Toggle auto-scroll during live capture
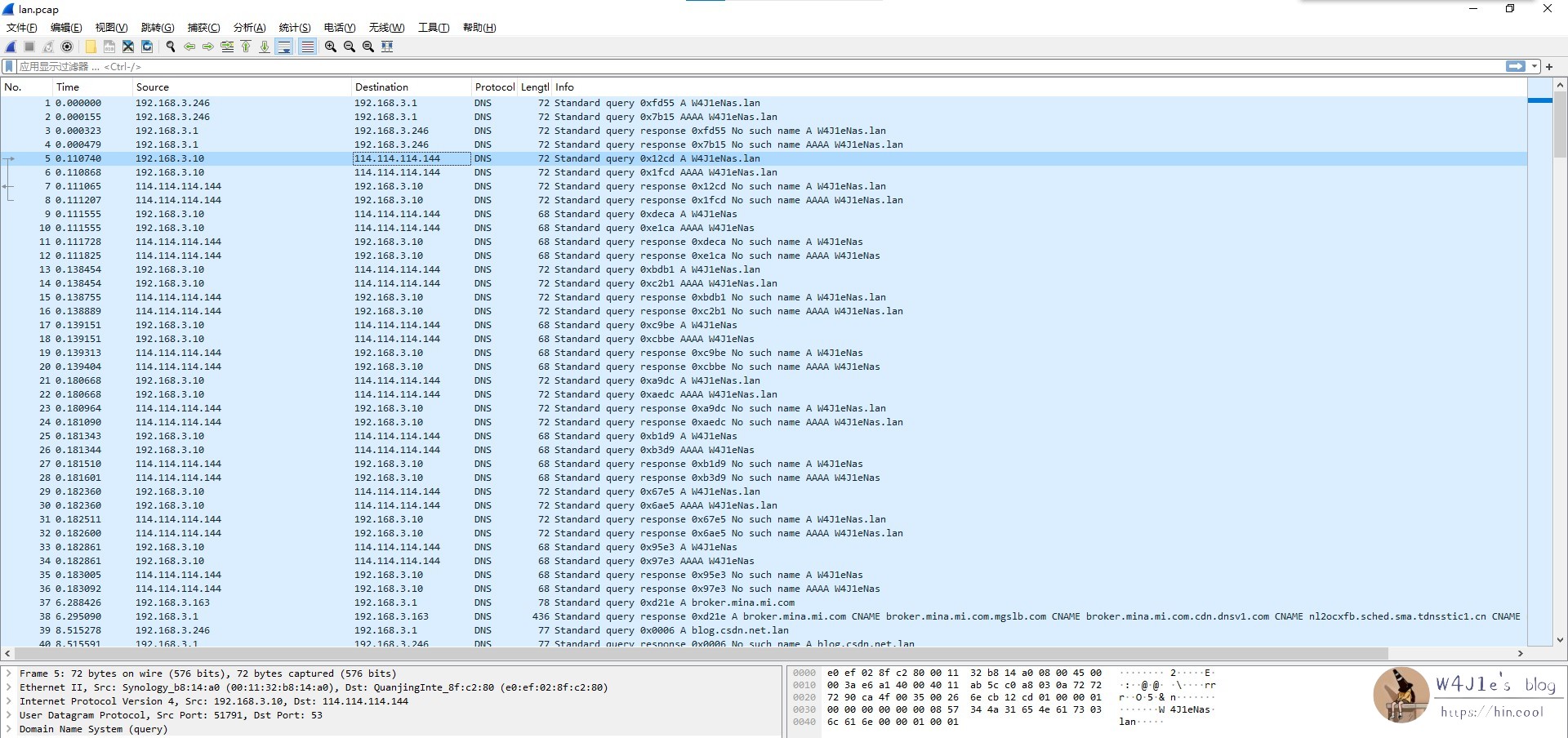 click(x=284, y=47)
